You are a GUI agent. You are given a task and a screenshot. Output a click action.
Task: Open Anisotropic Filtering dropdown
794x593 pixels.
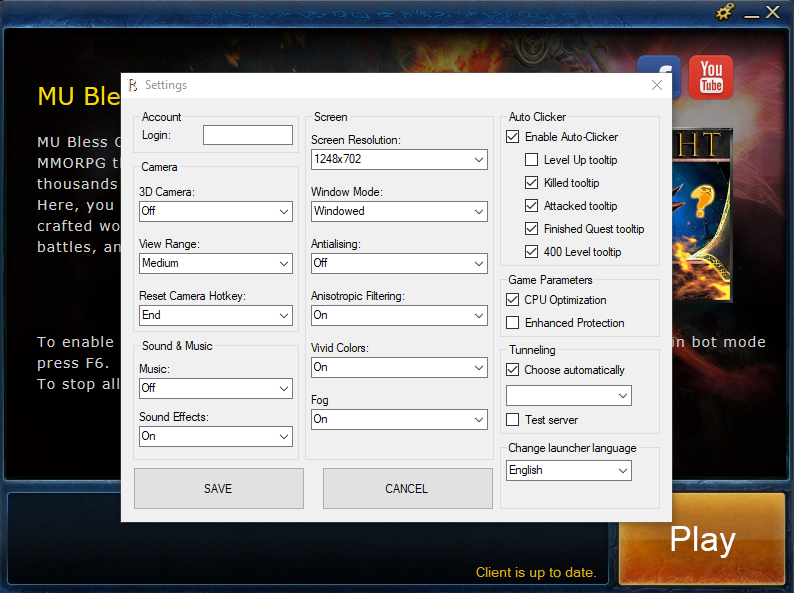point(399,315)
